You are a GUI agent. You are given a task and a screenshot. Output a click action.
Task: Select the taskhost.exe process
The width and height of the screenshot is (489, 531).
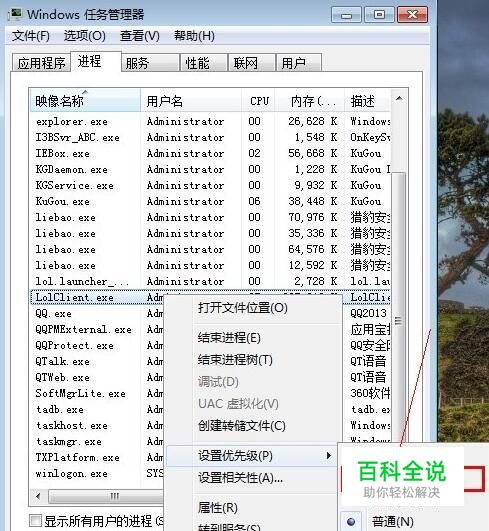click(x=97, y=425)
